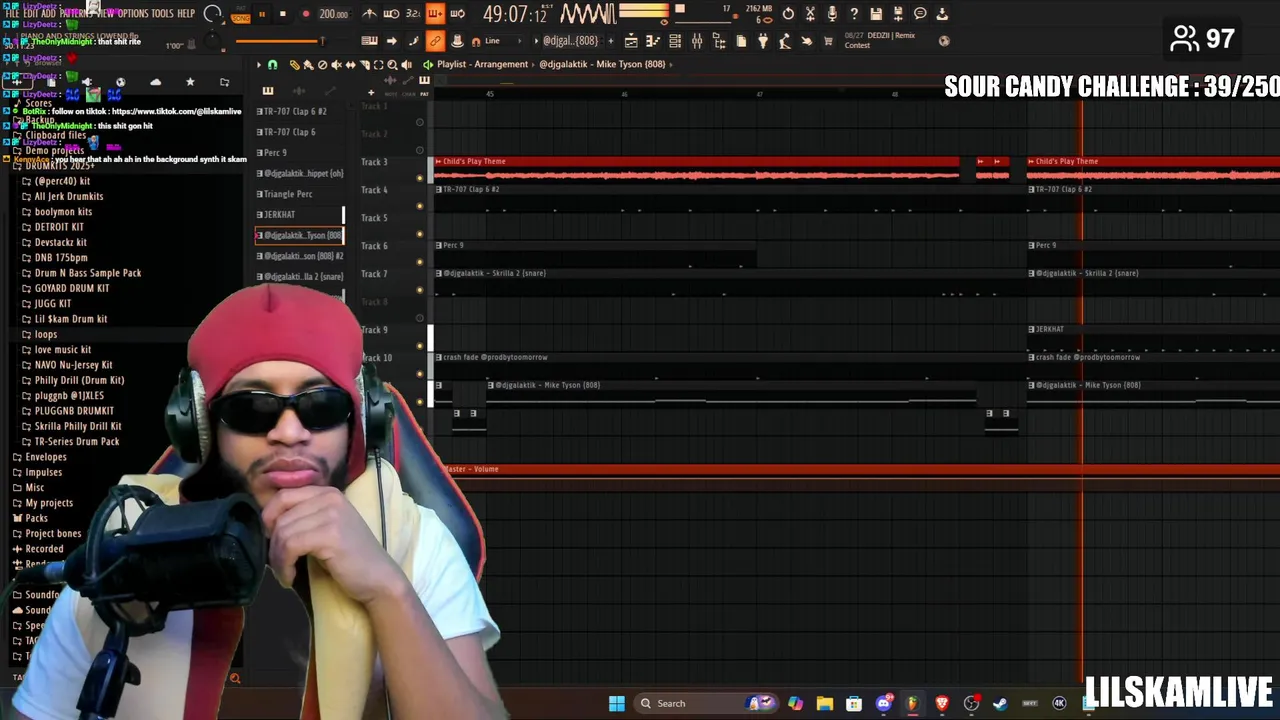Toggle wait for input before playing
1280x720 pixels.
point(391,14)
